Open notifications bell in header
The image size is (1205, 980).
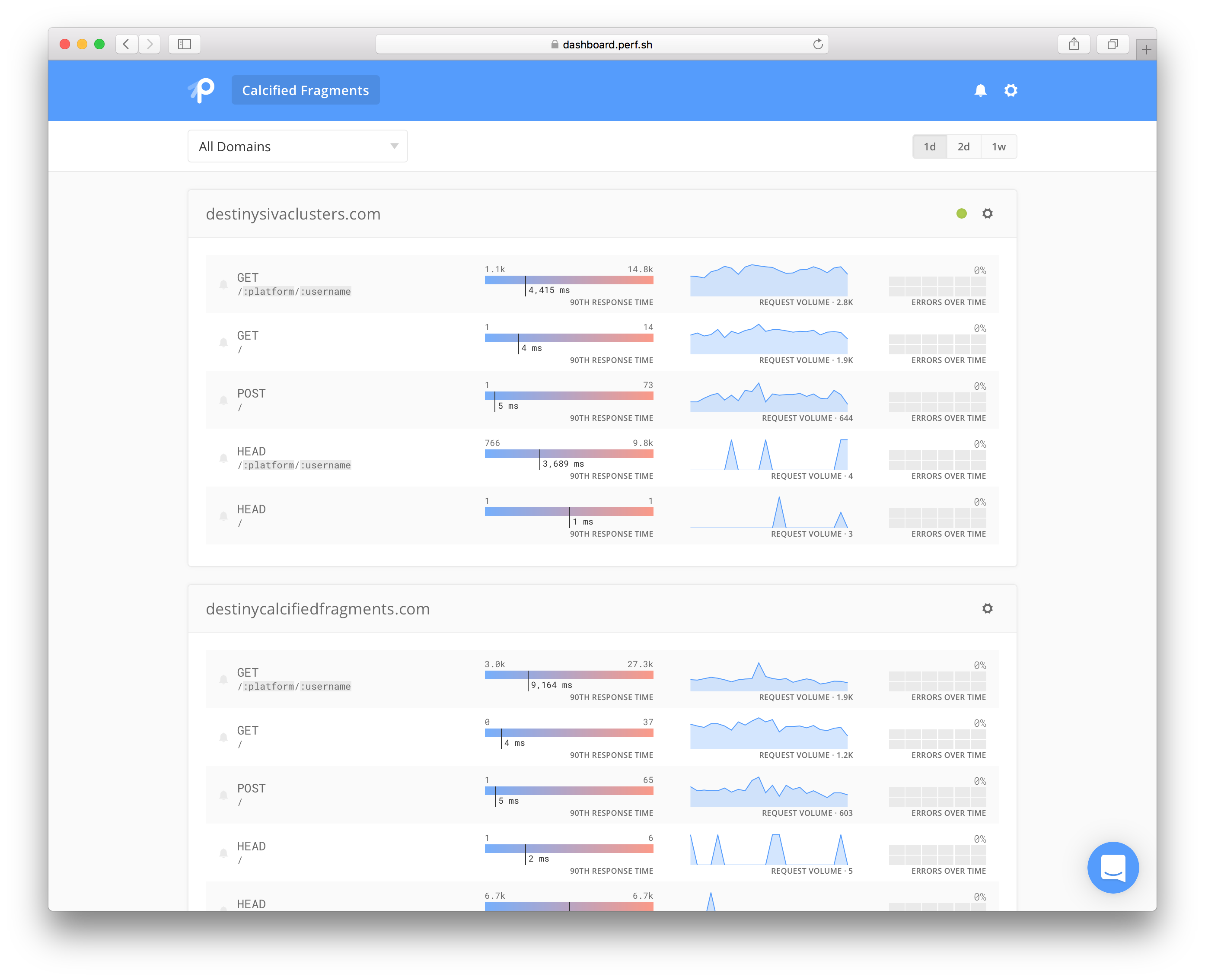(980, 90)
